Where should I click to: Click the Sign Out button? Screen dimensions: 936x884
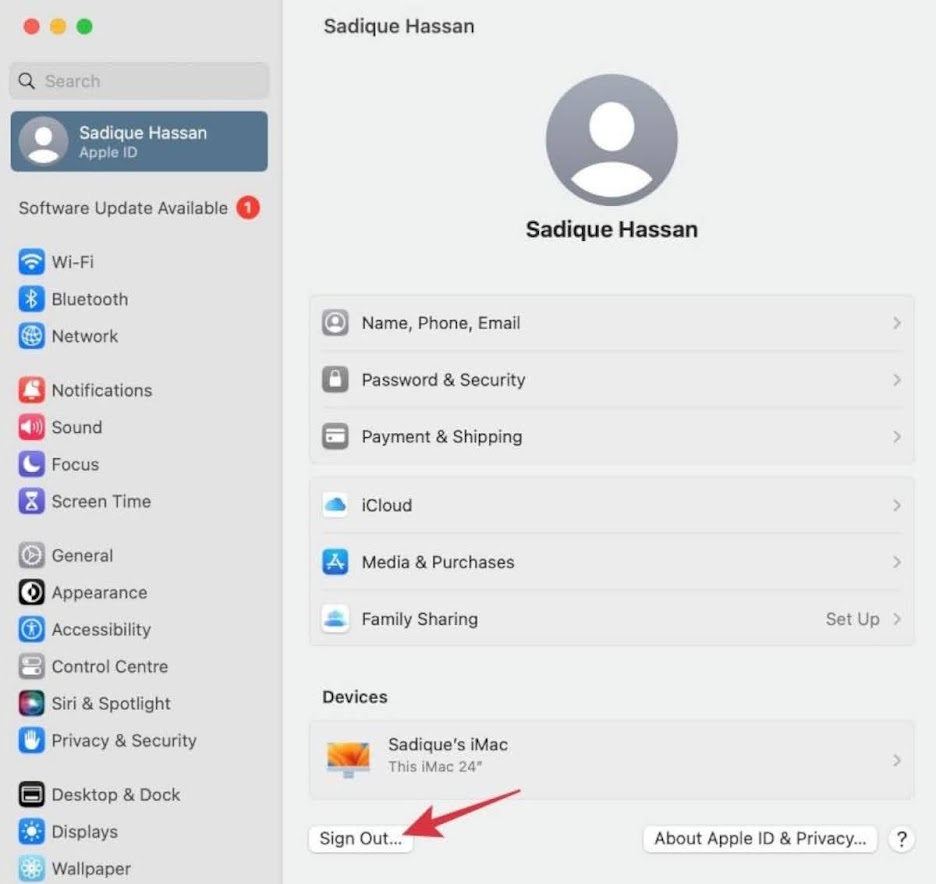coord(361,838)
